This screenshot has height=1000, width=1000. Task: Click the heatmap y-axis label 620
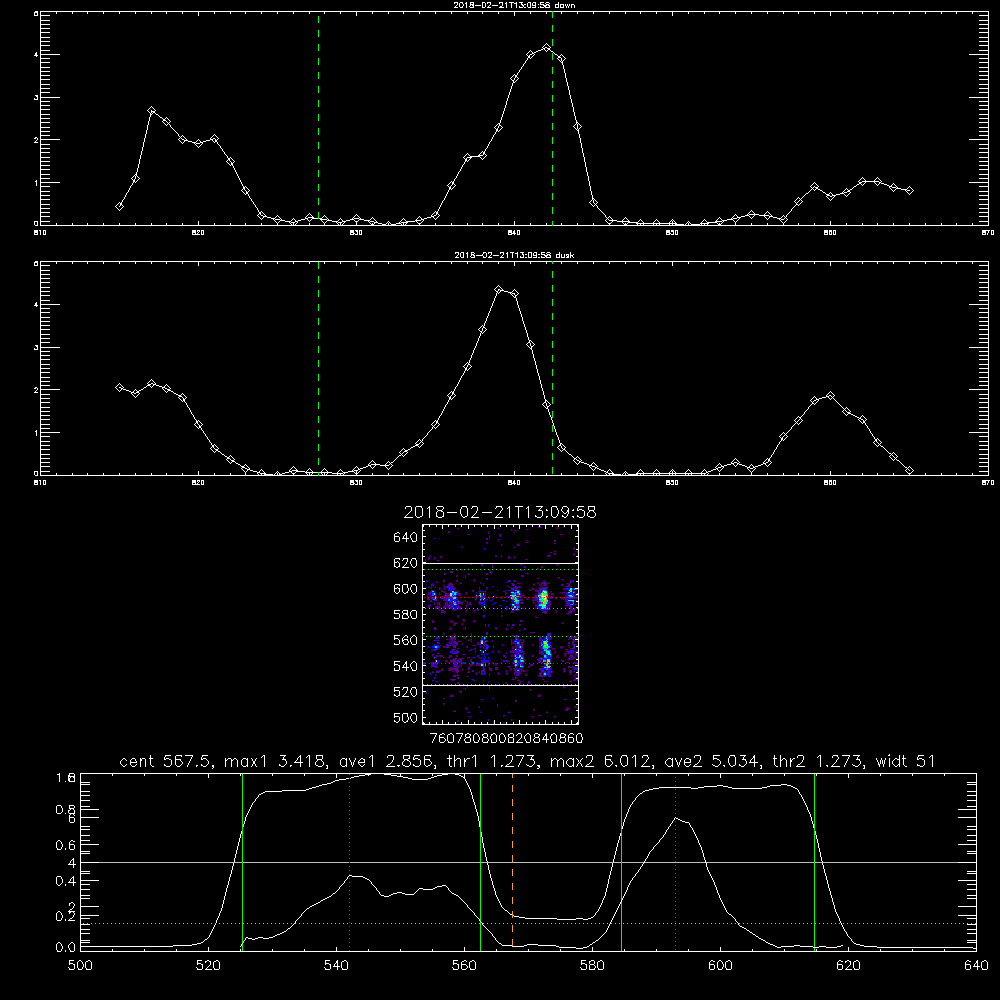406,563
